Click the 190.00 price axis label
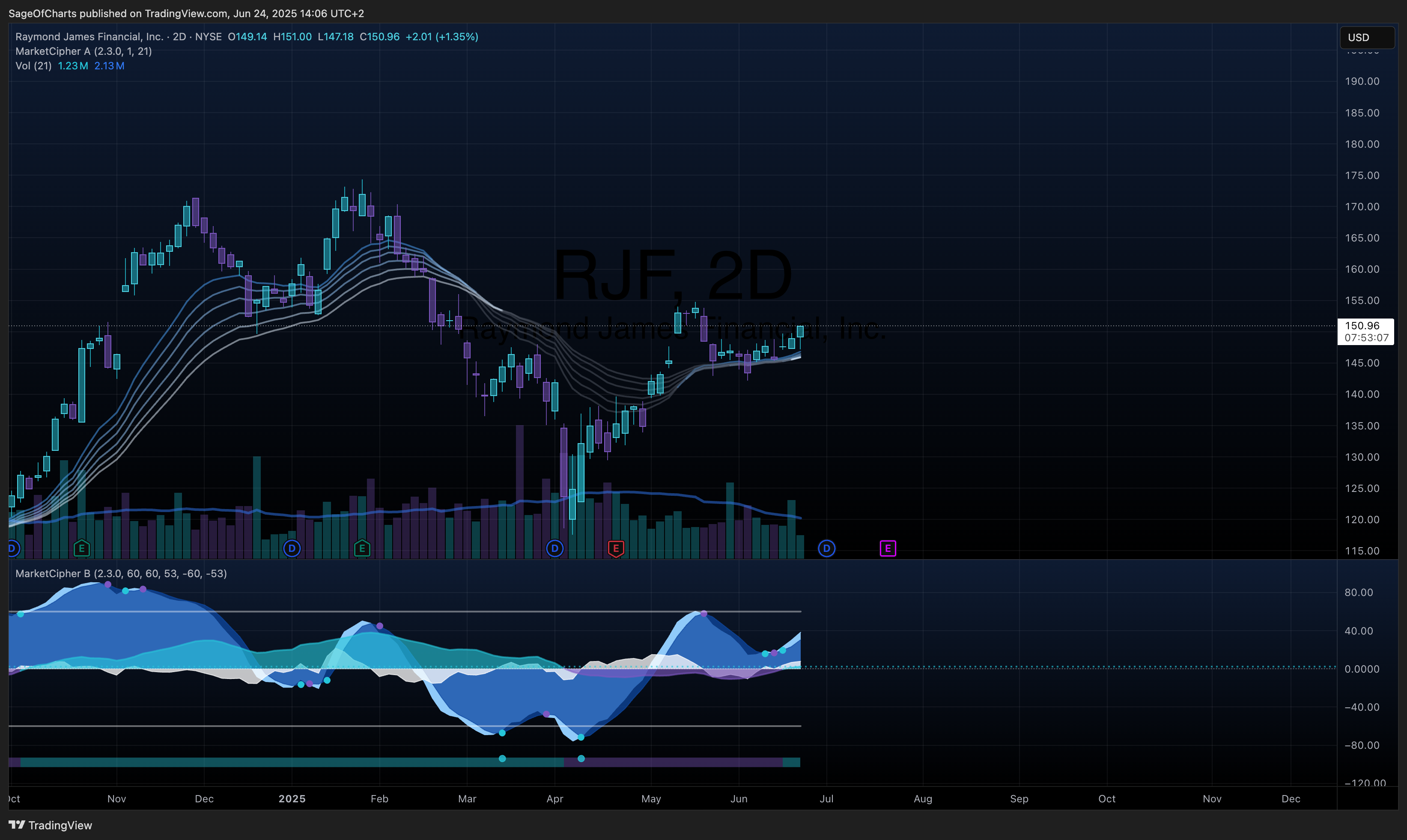The image size is (1407, 840). click(1362, 81)
